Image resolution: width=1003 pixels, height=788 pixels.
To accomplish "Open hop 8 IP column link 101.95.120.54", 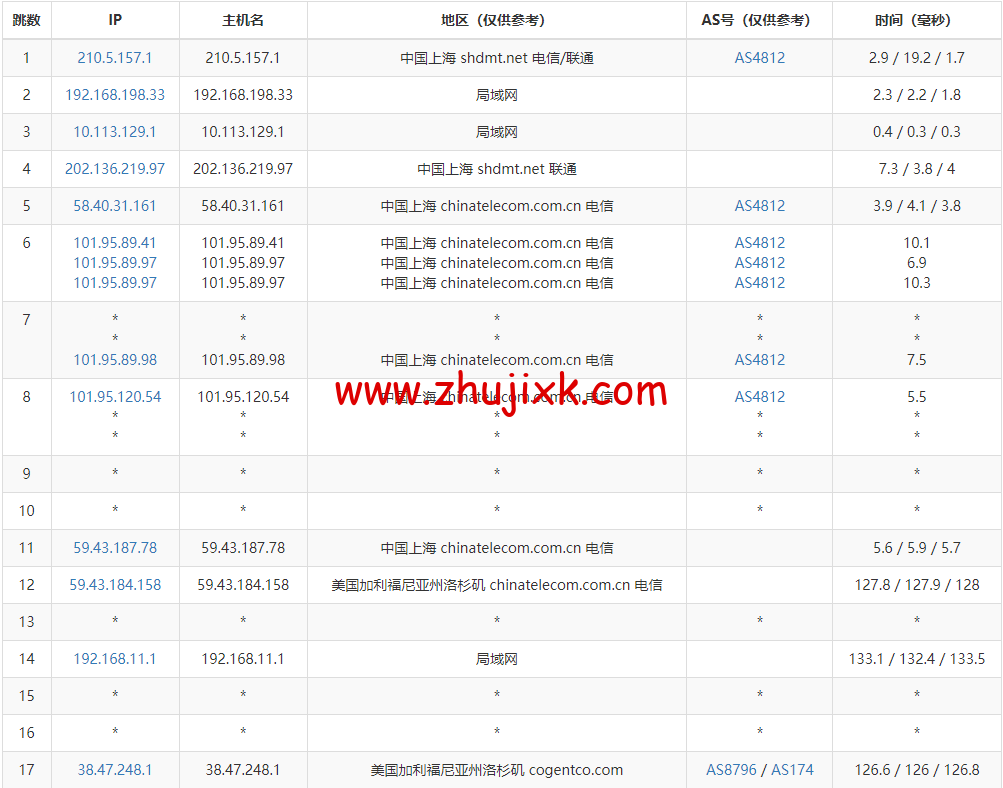I will 115,397.
